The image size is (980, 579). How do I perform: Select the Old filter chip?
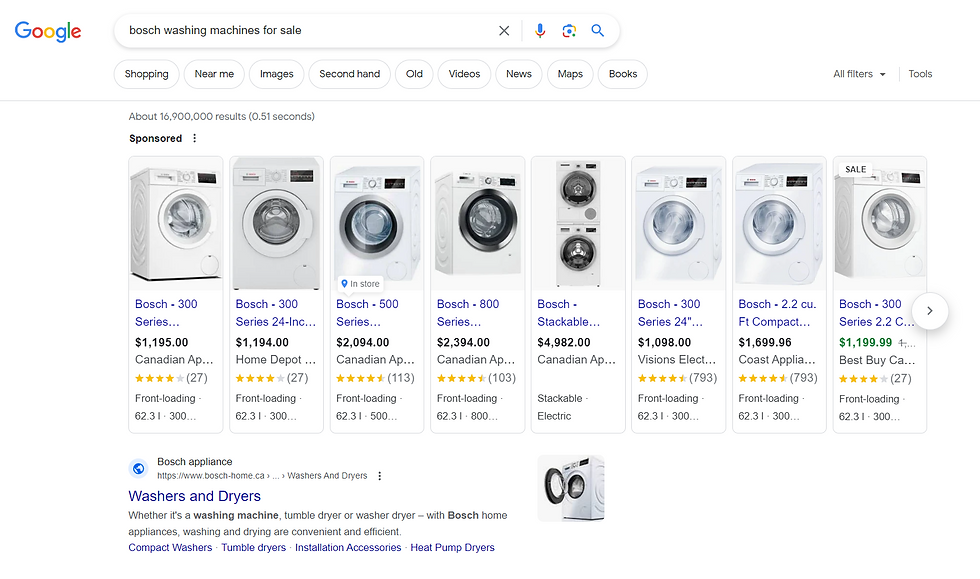point(414,74)
